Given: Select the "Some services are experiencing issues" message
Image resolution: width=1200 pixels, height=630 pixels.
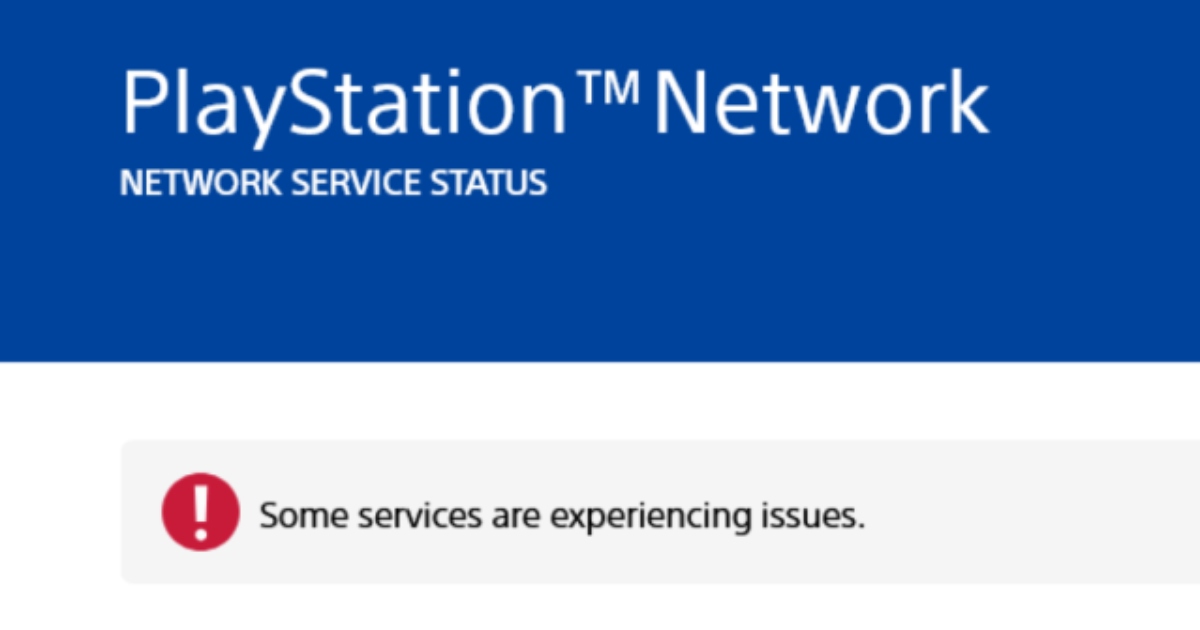Looking at the screenshot, I should click(562, 516).
